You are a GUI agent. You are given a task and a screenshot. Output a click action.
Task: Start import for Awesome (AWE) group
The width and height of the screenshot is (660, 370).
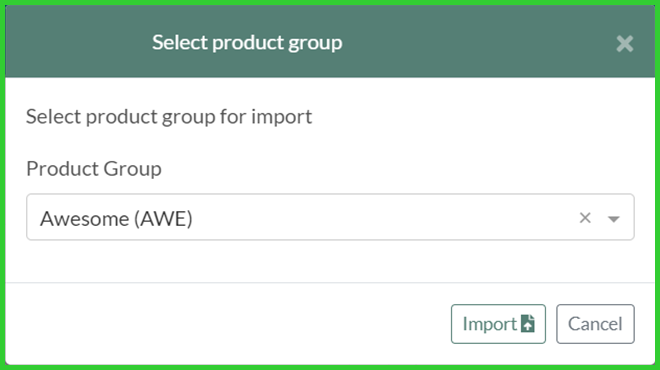(x=498, y=324)
